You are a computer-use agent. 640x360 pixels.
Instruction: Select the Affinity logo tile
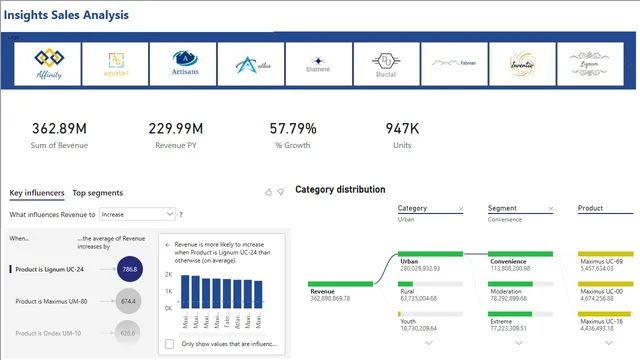(x=47, y=64)
